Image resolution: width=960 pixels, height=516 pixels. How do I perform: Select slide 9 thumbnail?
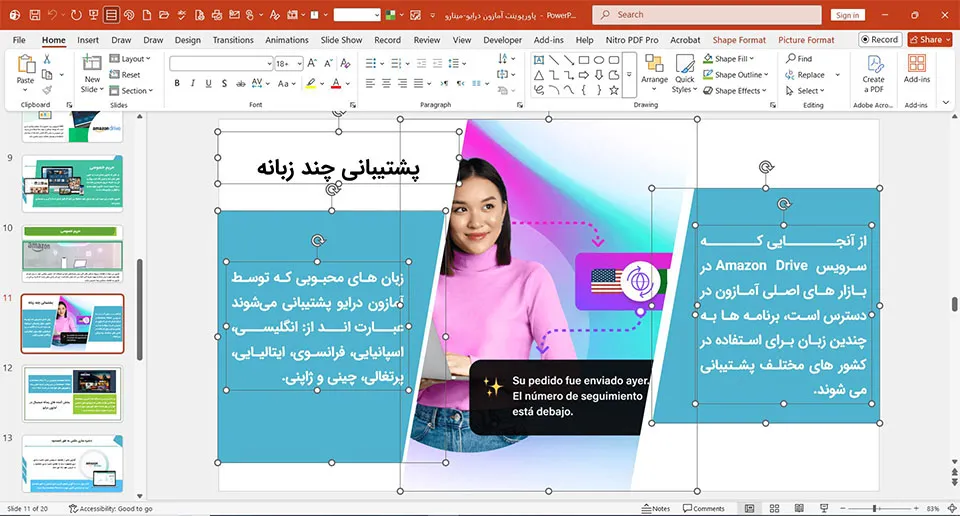click(72, 183)
